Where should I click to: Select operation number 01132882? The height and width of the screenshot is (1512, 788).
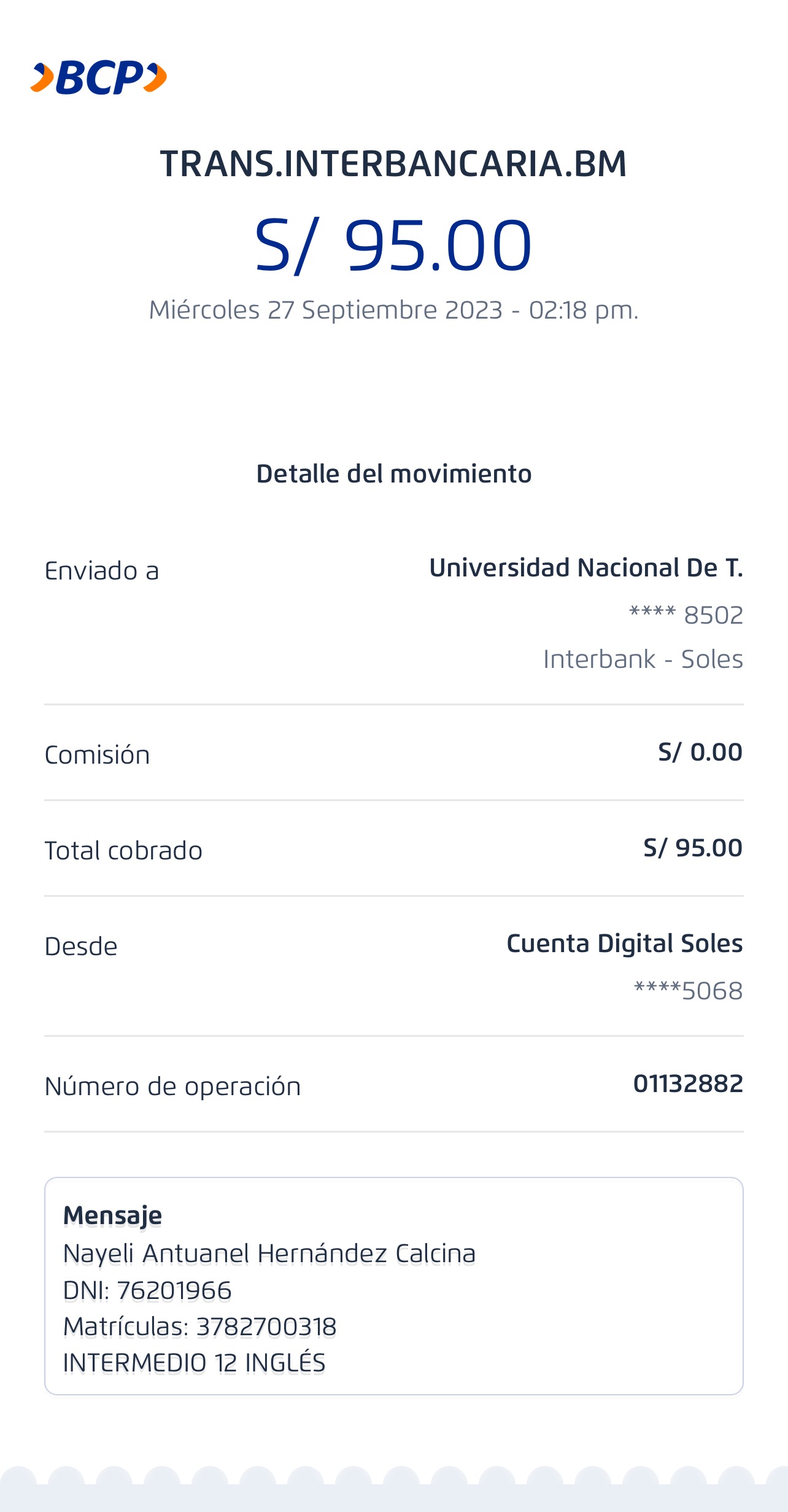tap(687, 1084)
